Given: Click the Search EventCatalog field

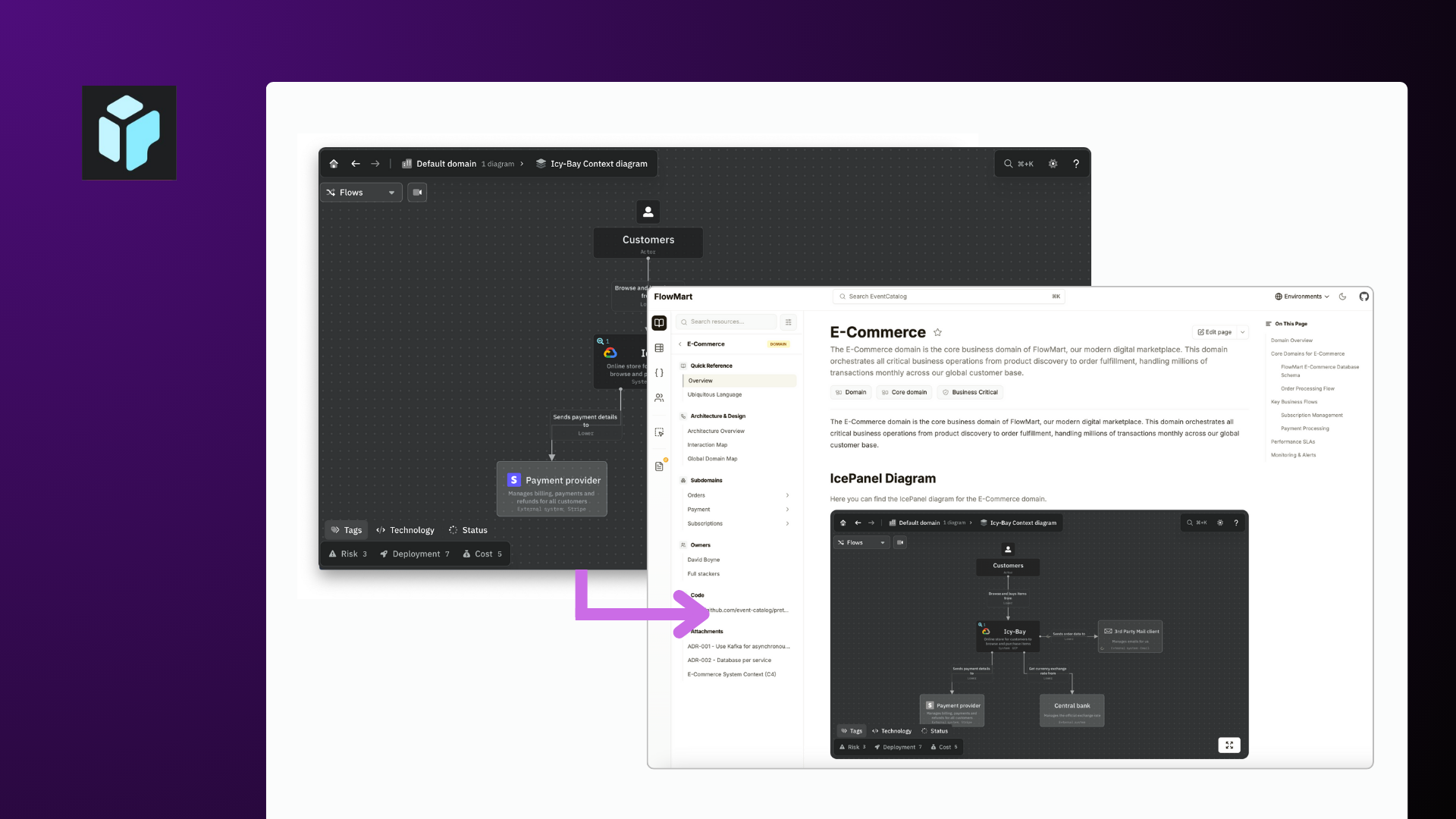Looking at the screenshot, I should 948,297.
